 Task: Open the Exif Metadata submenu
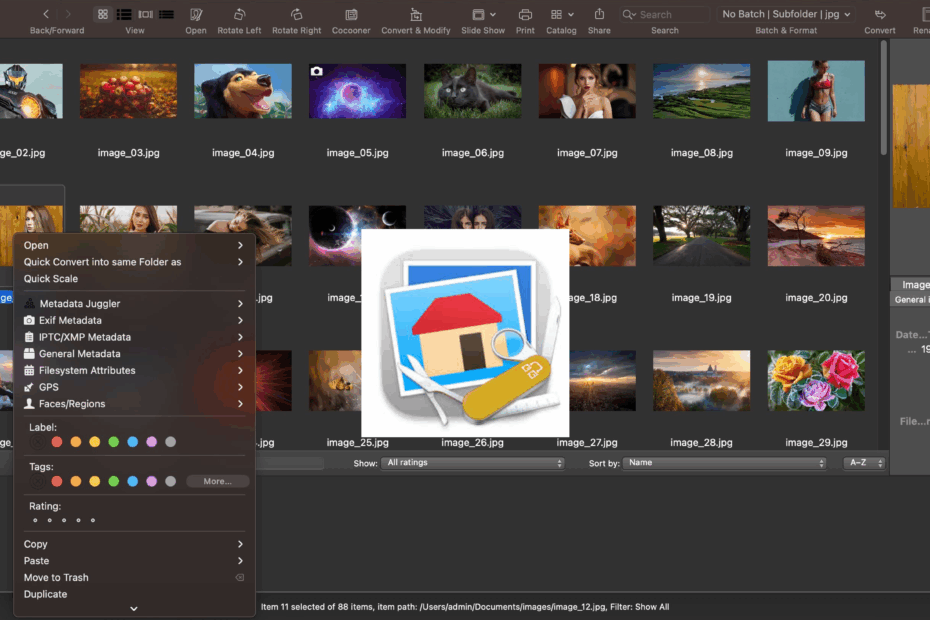pos(70,320)
